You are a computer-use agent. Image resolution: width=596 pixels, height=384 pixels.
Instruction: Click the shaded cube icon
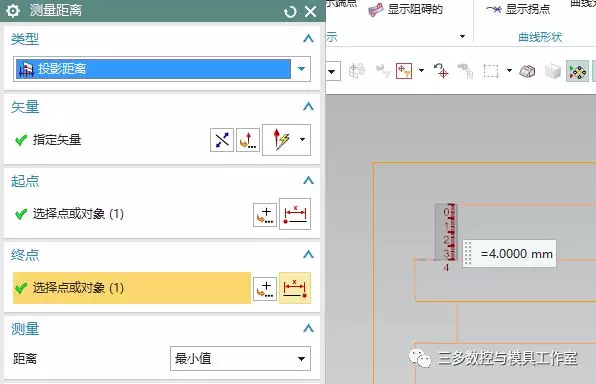[553, 71]
